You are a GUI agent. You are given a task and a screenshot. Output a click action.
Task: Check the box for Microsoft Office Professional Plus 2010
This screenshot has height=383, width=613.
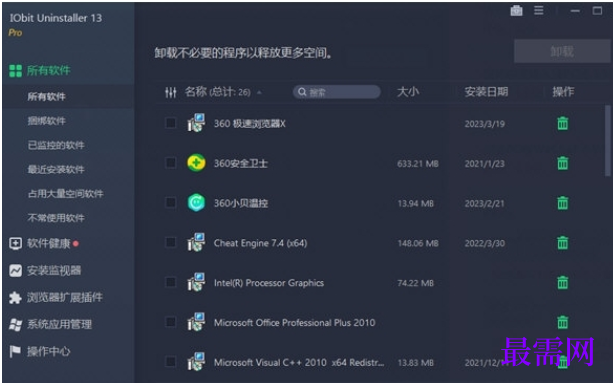pyautogui.click(x=170, y=322)
